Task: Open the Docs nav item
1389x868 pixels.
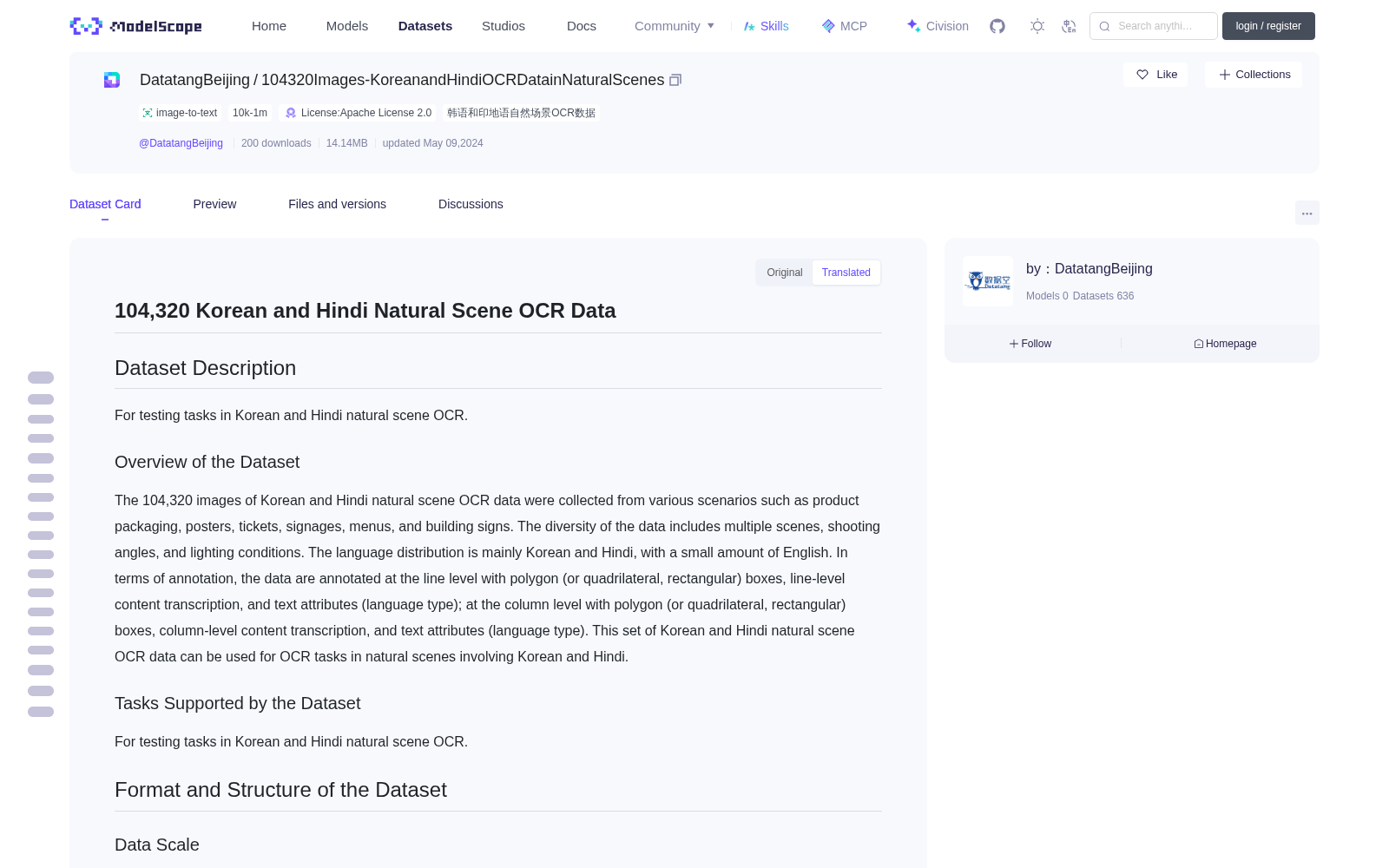Action: [x=582, y=26]
